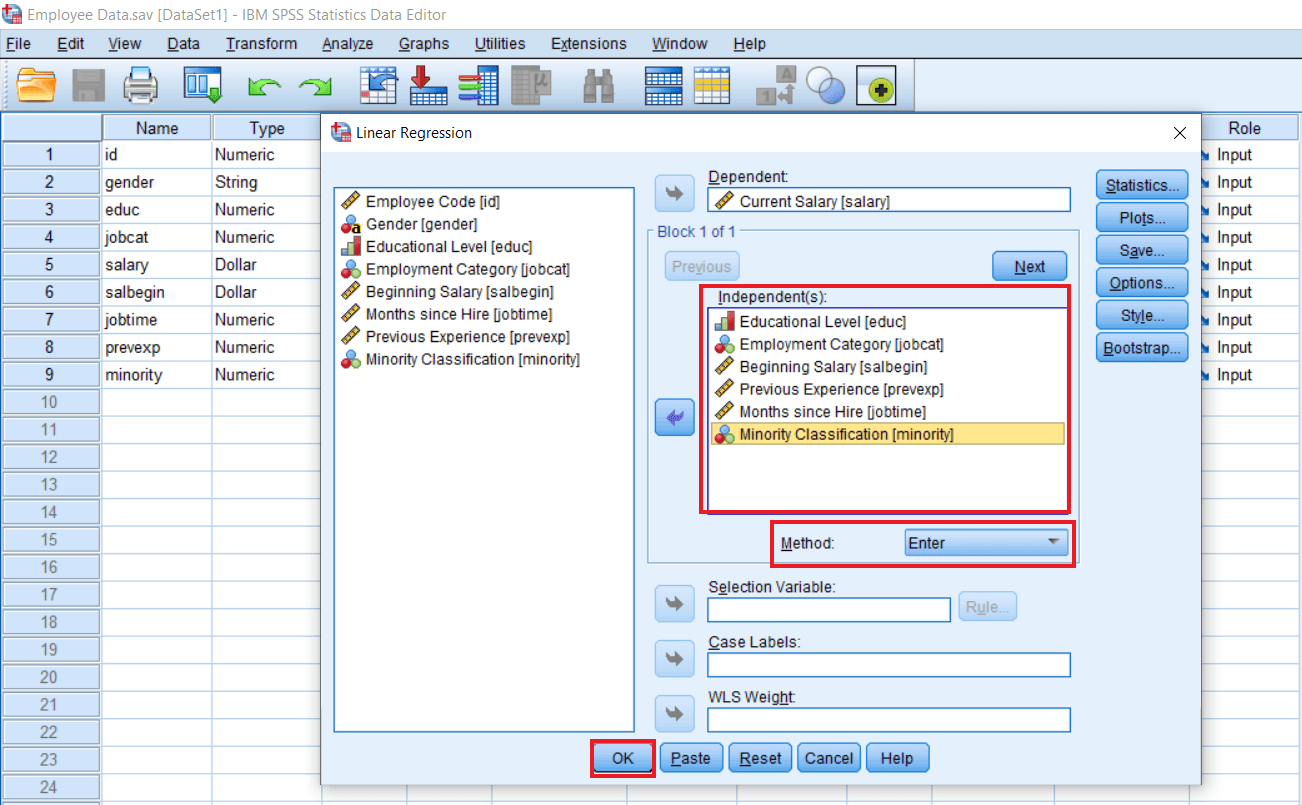The image size is (1302, 805).
Task: Open a data document with the folder icon
Action: click(37, 85)
